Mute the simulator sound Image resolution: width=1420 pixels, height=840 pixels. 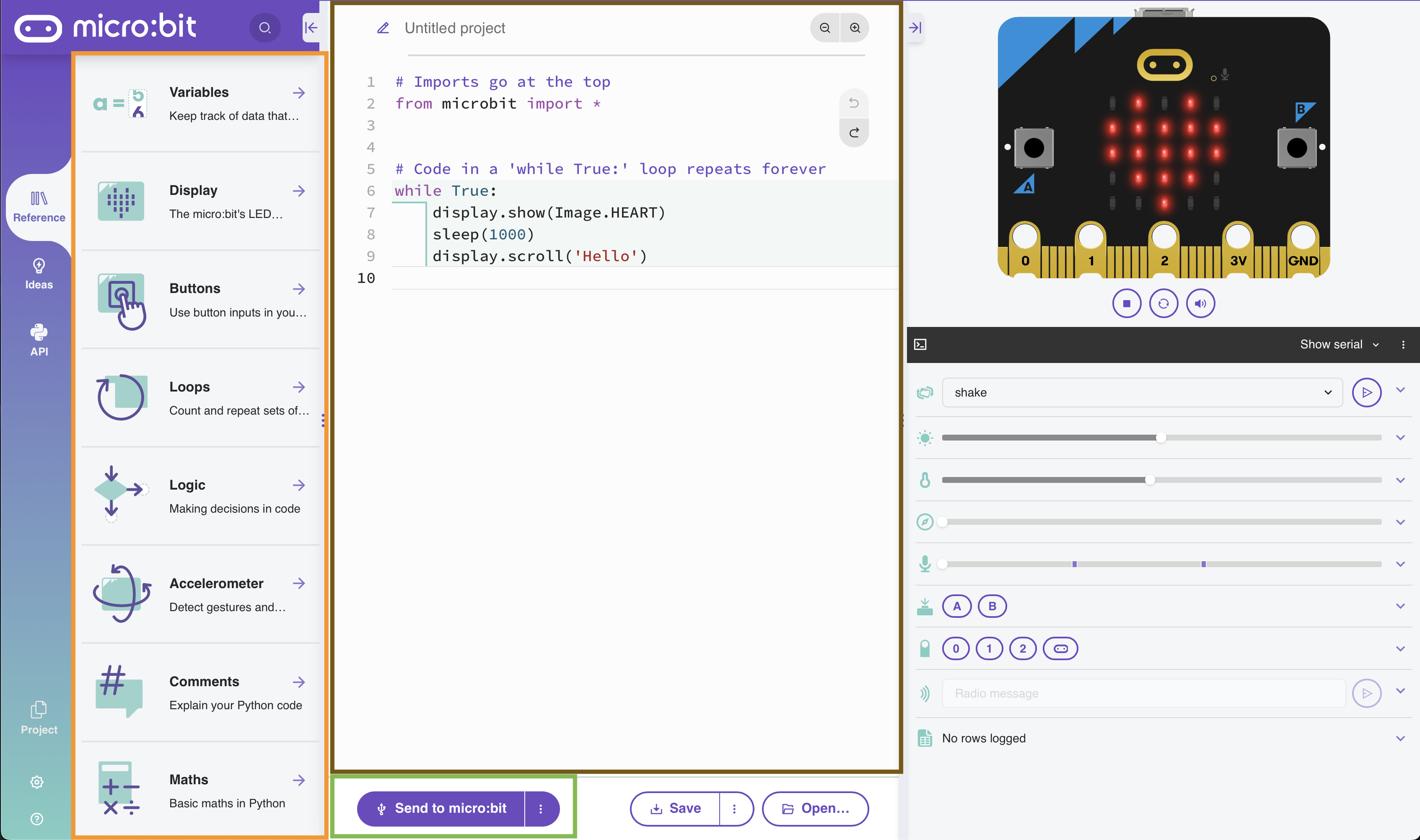tap(1200, 303)
